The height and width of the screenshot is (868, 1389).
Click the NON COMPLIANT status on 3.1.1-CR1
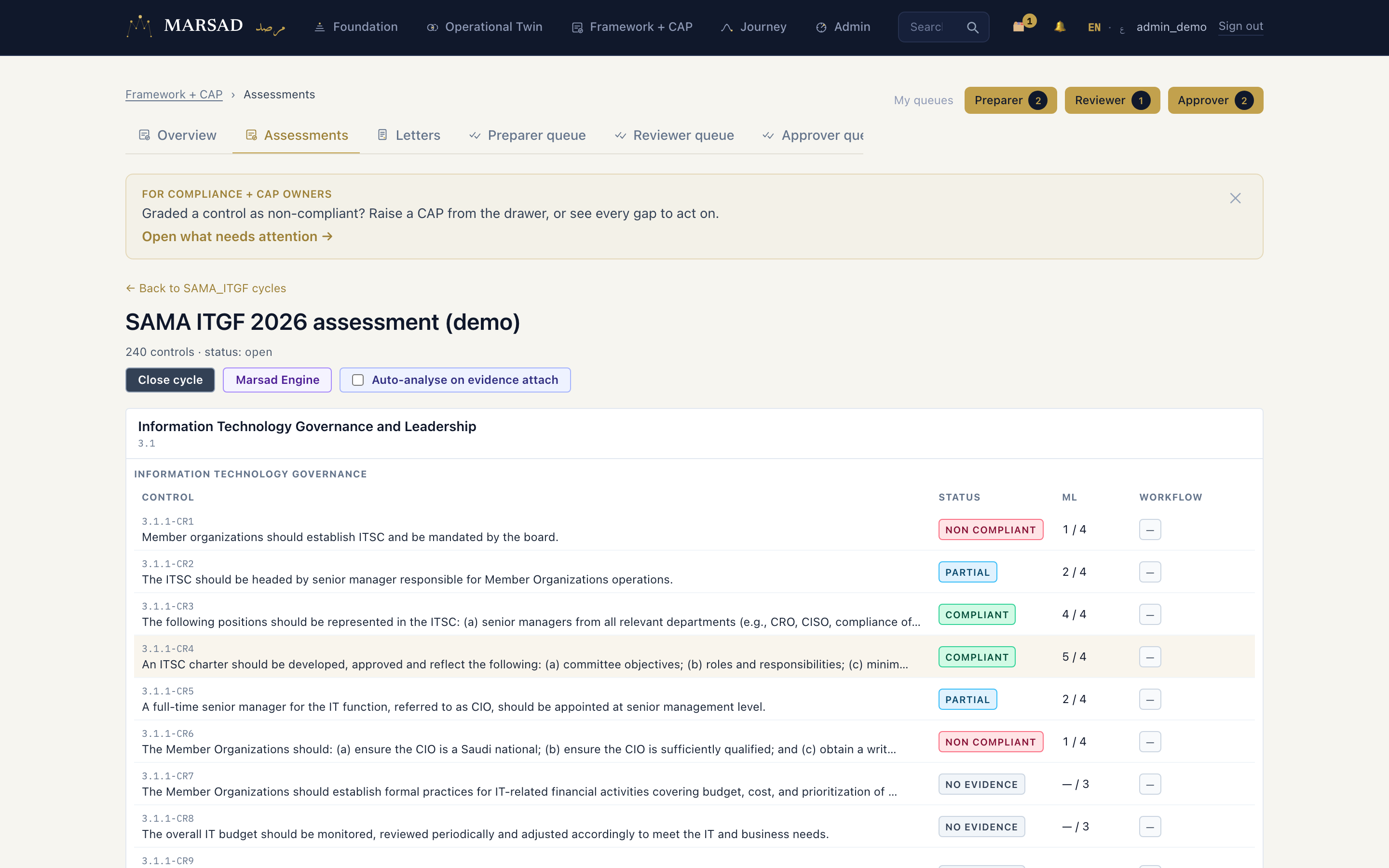(991, 529)
